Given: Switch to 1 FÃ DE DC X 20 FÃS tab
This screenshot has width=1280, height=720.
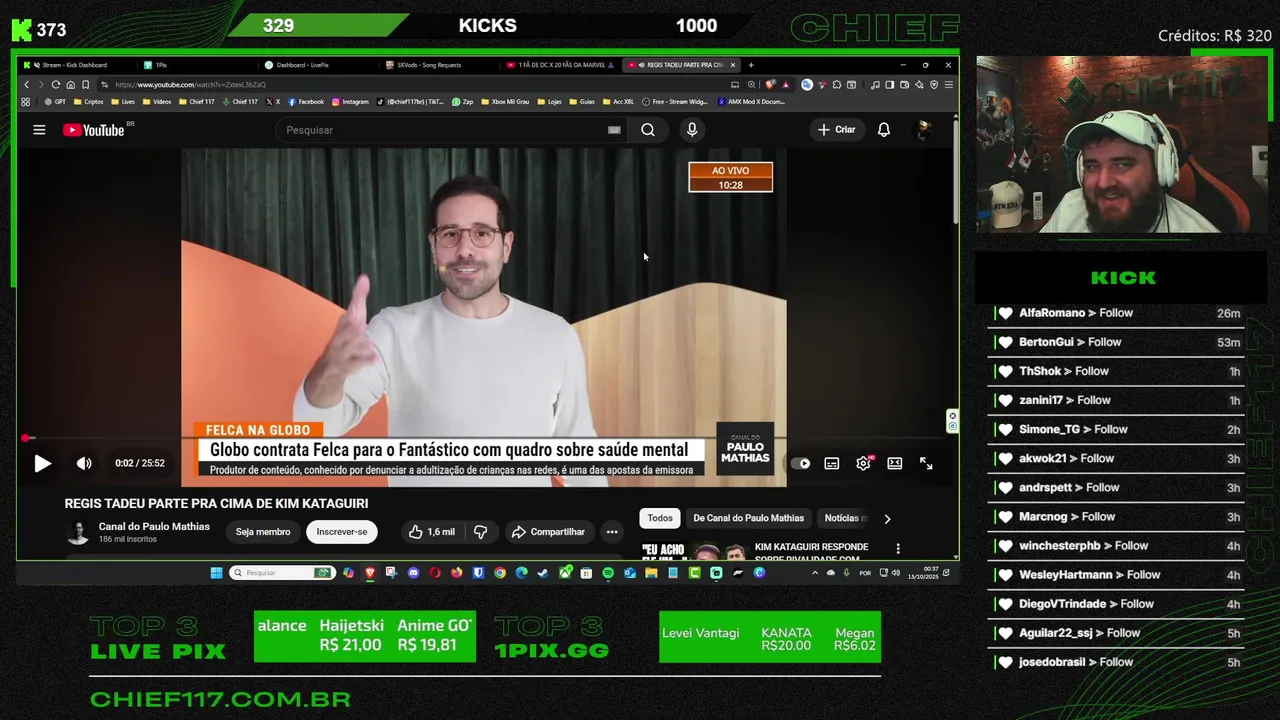Looking at the screenshot, I should pos(558,65).
